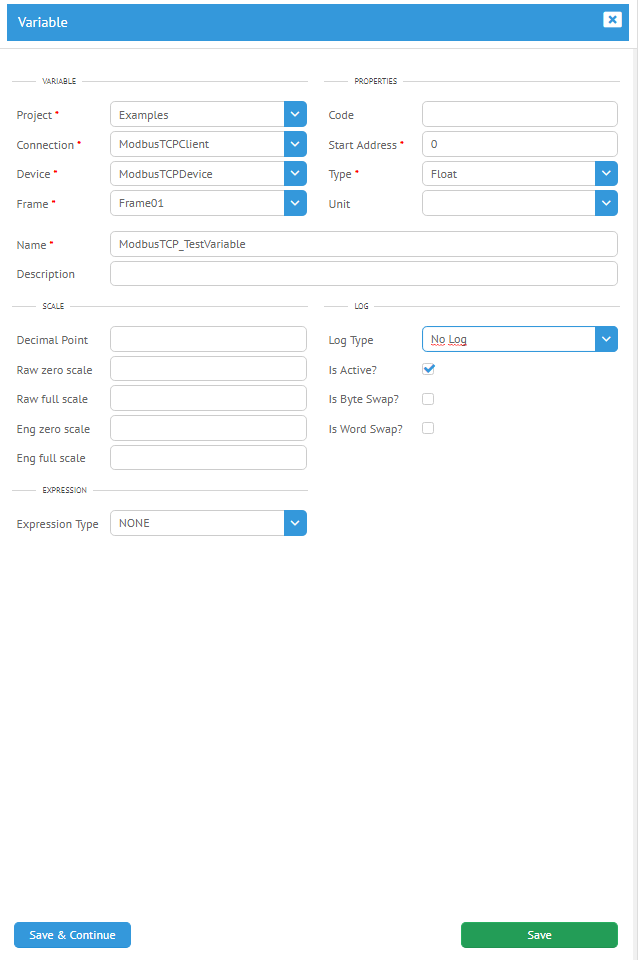The image size is (638, 960).
Task: Expand the Expression Type dropdown arrow
Action: click(x=295, y=523)
